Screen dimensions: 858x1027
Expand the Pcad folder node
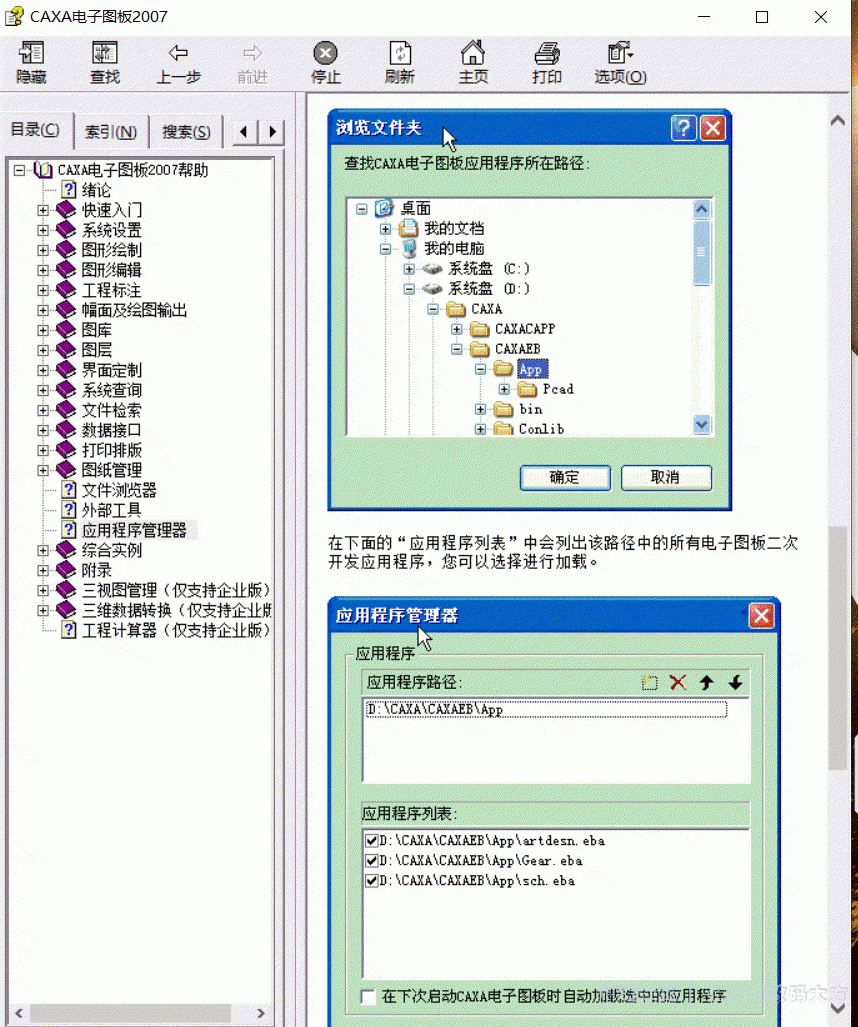pos(504,389)
